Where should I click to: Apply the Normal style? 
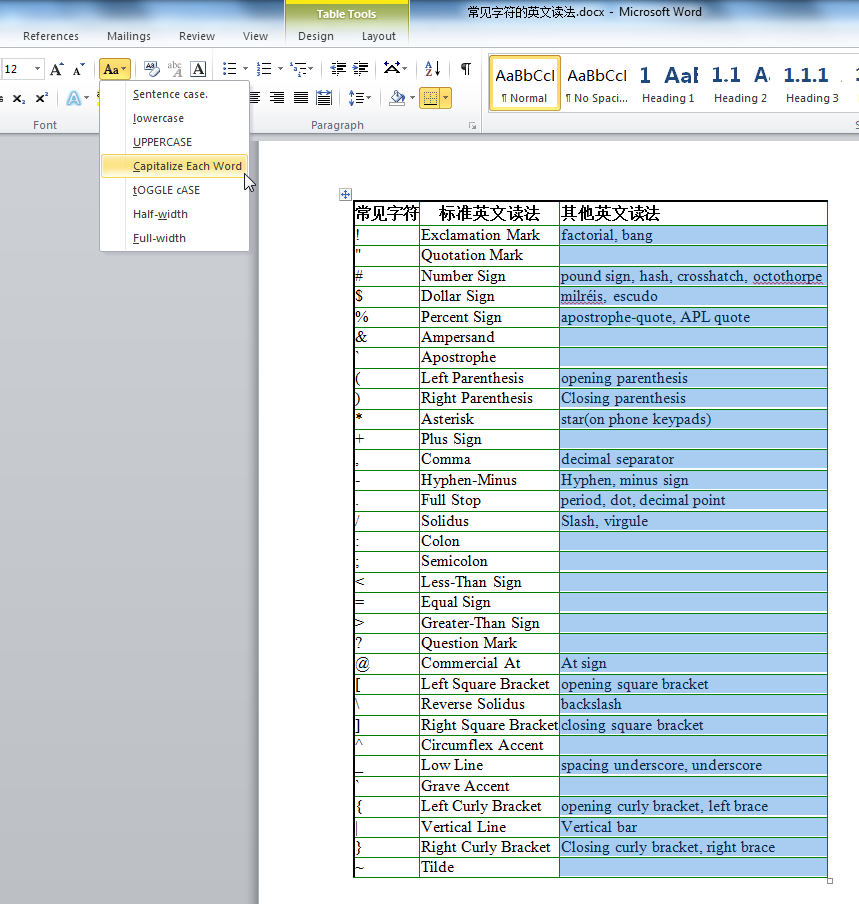coord(525,83)
